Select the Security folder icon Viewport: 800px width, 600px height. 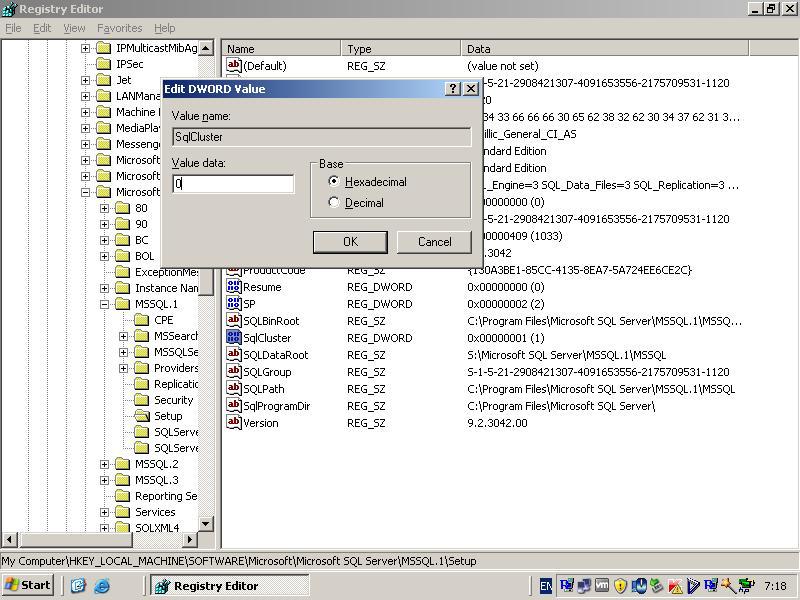click(141, 400)
